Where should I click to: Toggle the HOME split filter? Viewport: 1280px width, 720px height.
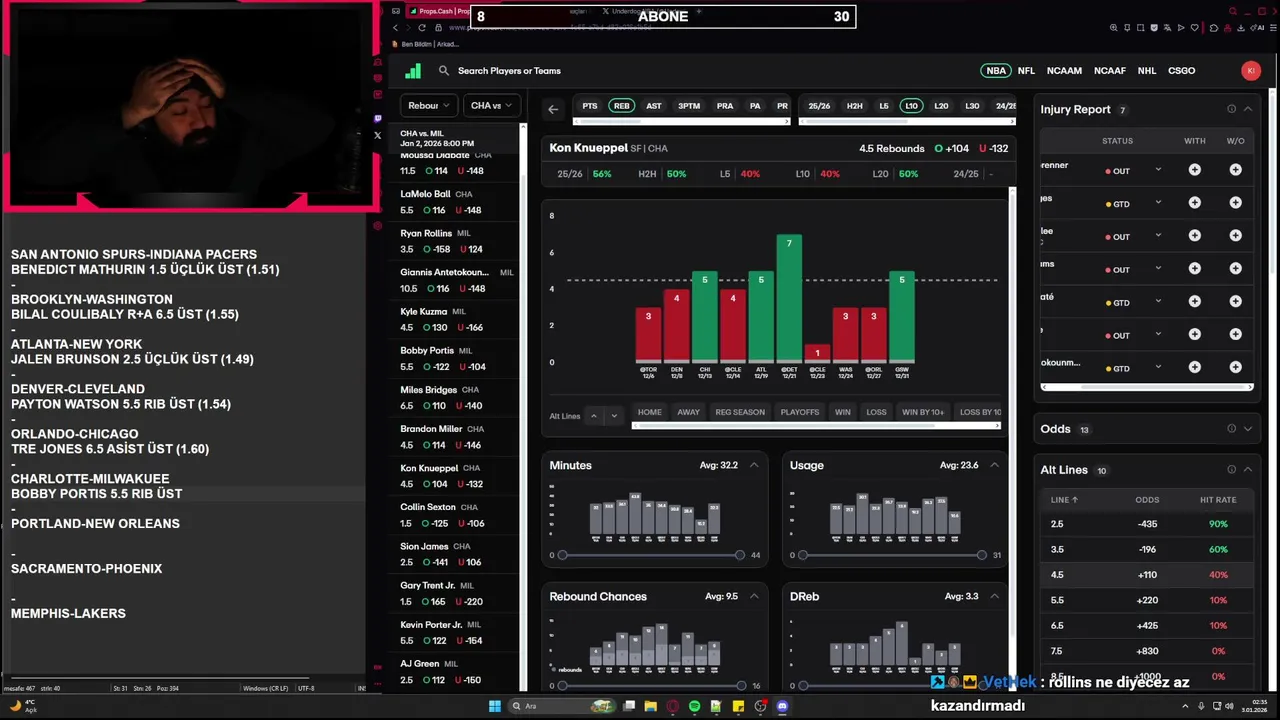[650, 412]
